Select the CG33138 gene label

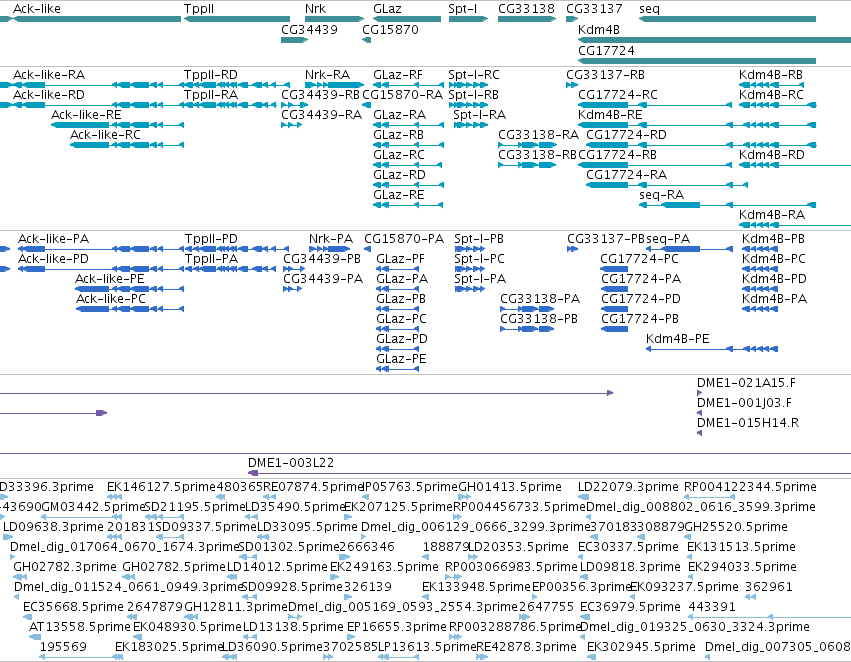[526, 9]
